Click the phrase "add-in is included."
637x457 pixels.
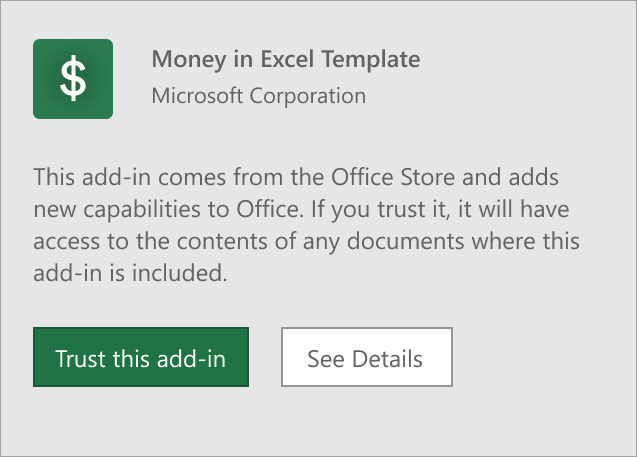130,273
